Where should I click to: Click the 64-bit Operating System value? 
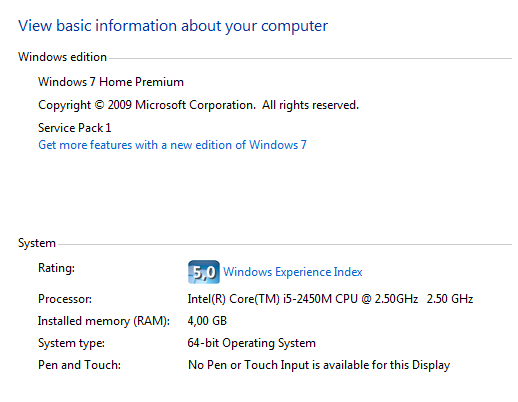pyautogui.click(x=252, y=343)
